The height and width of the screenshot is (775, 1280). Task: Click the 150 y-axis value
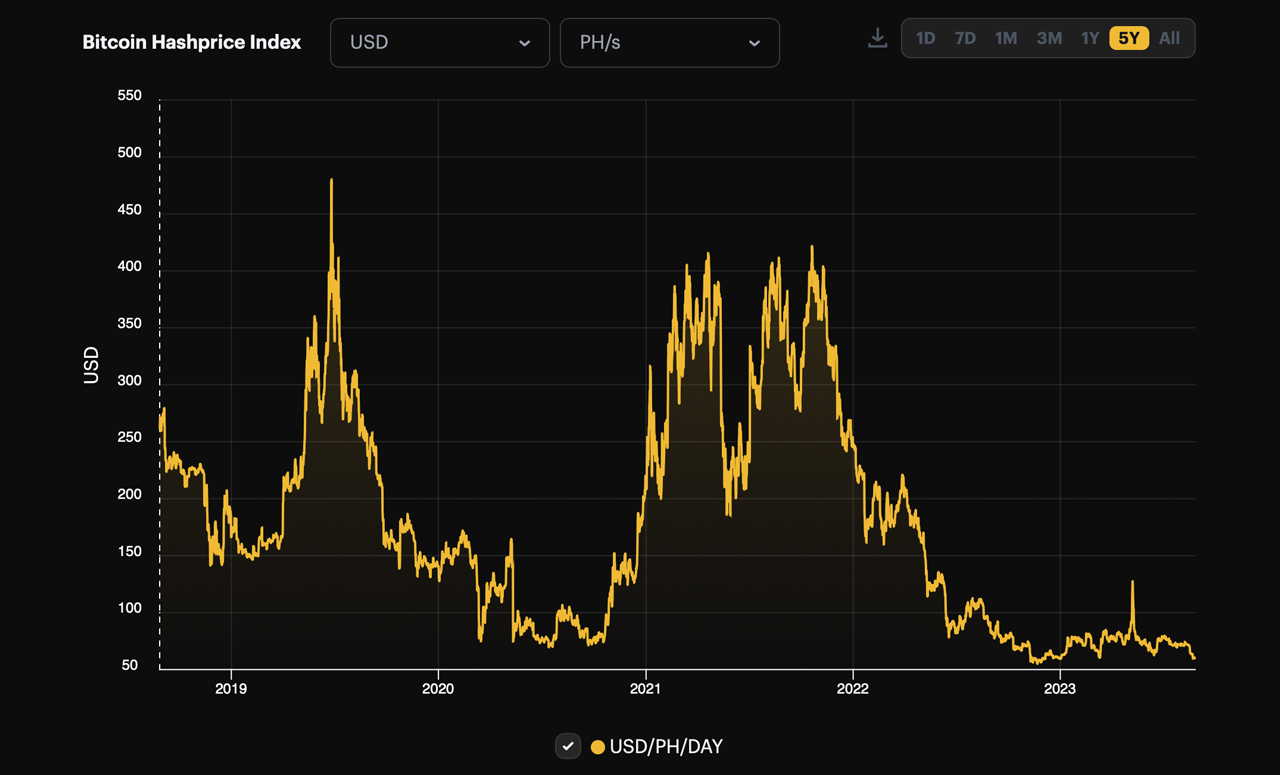[130, 551]
